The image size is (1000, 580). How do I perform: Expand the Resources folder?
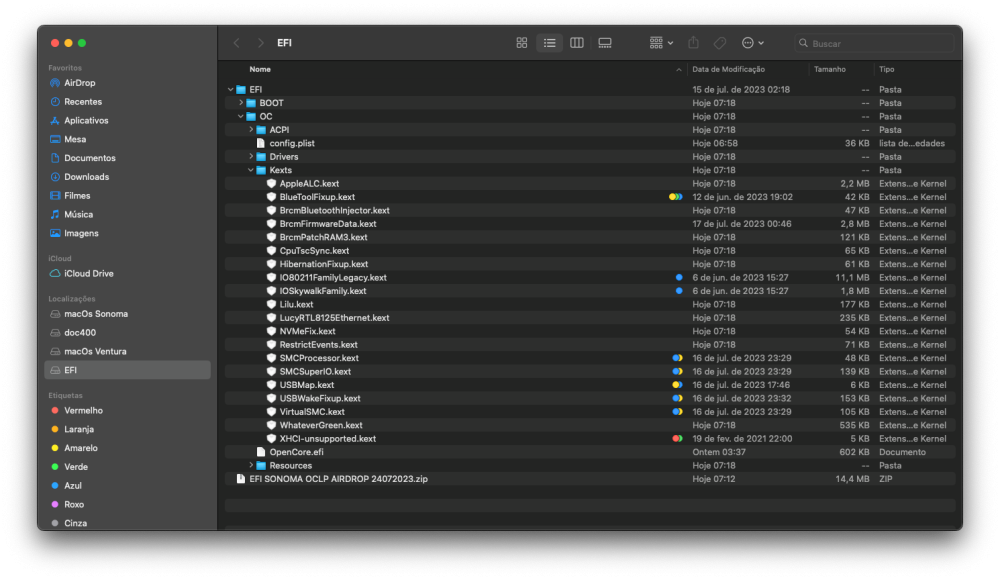[x=251, y=465]
